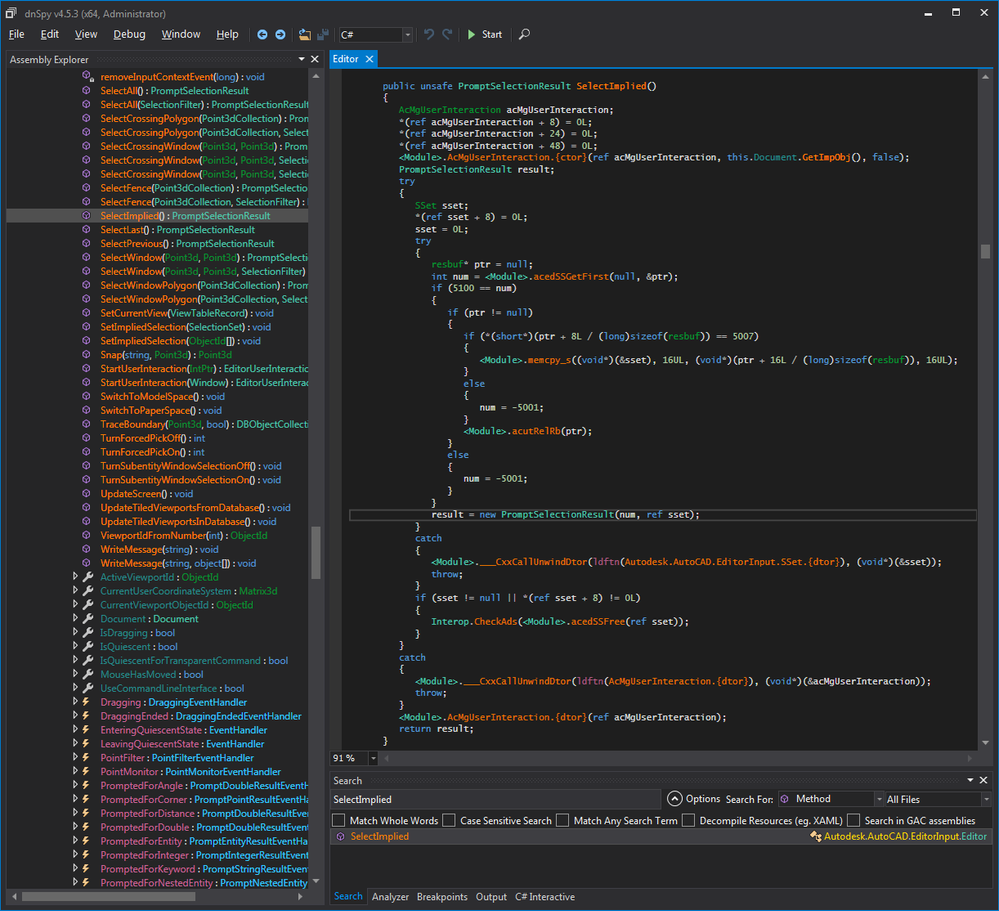Click the Assembly Explorer horizontal scrollbar thumb
Screen dimensions: 999x911
pos(108,896)
